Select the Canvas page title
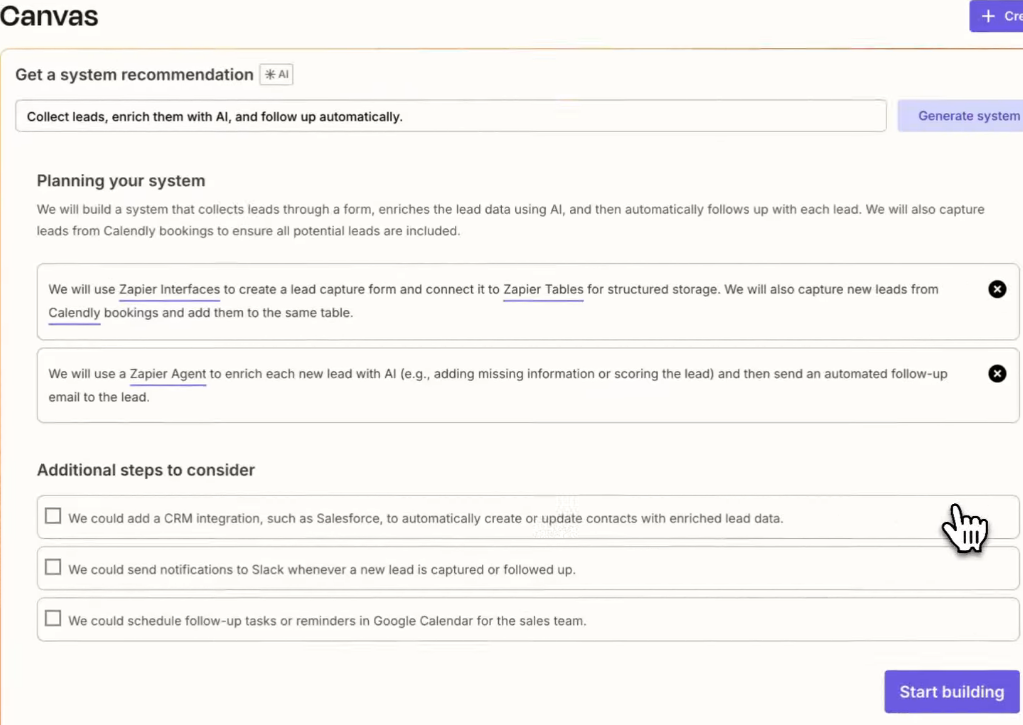This screenshot has width=1023, height=725. coord(49,16)
